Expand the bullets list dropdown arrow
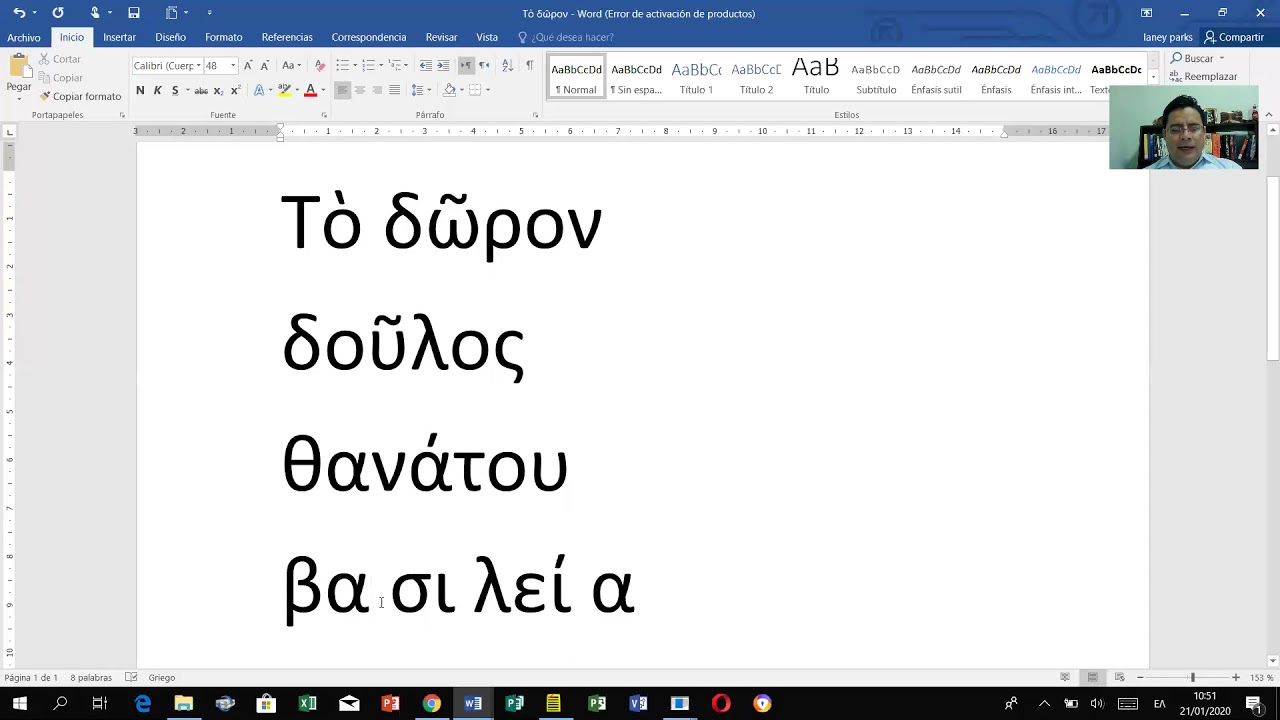Screen dimensions: 1280x720 [355, 65]
